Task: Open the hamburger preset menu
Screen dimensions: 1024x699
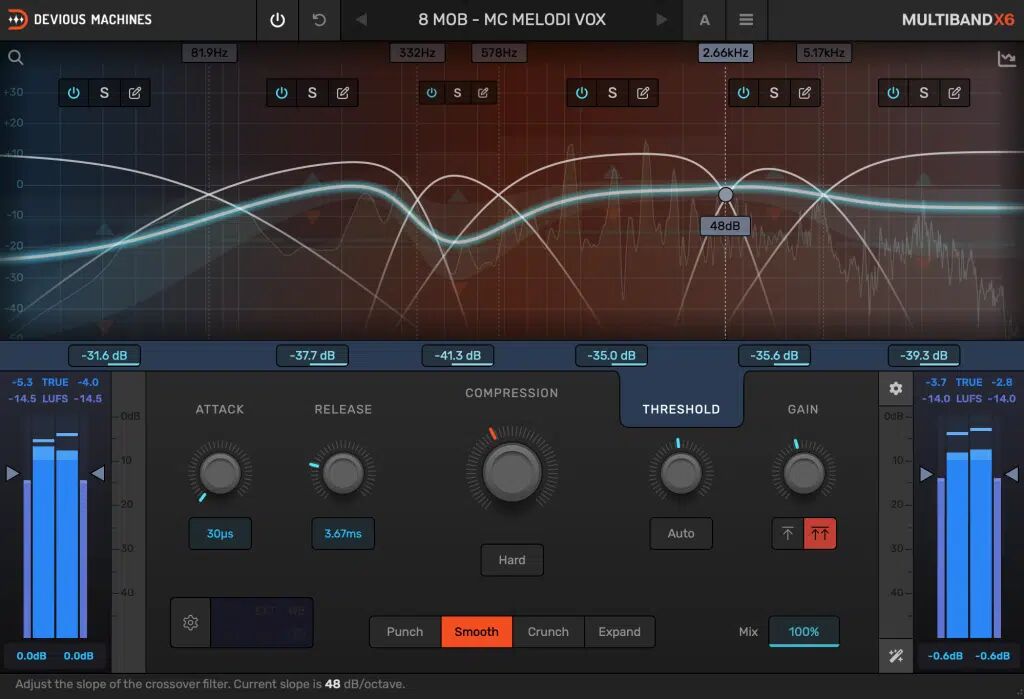Action: coord(745,20)
